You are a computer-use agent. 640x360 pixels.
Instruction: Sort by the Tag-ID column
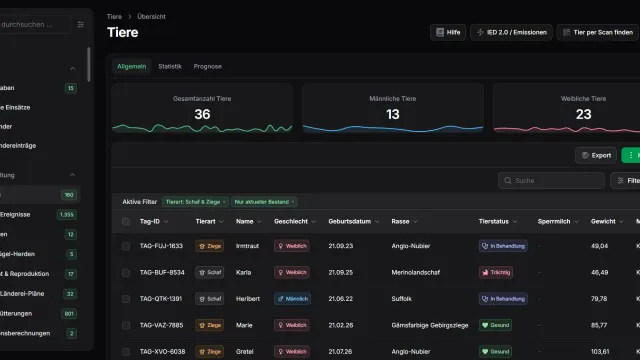click(x=154, y=222)
